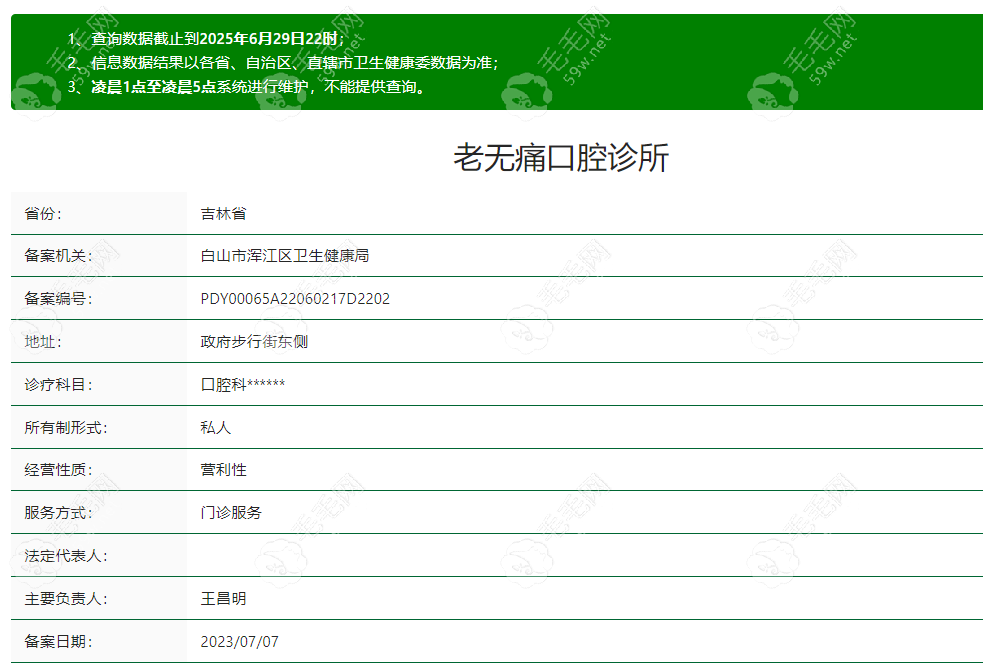Click the label 备案日期:
This screenshot has width=983, height=666.
coord(58,642)
